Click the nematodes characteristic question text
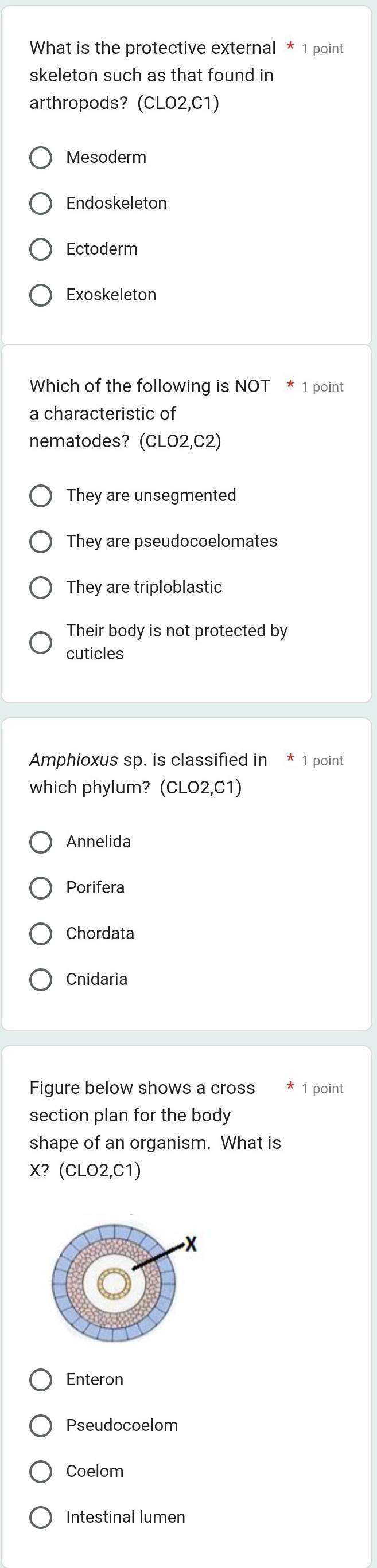The height and width of the screenshot is (1568, 377). [x=150, y=413]
